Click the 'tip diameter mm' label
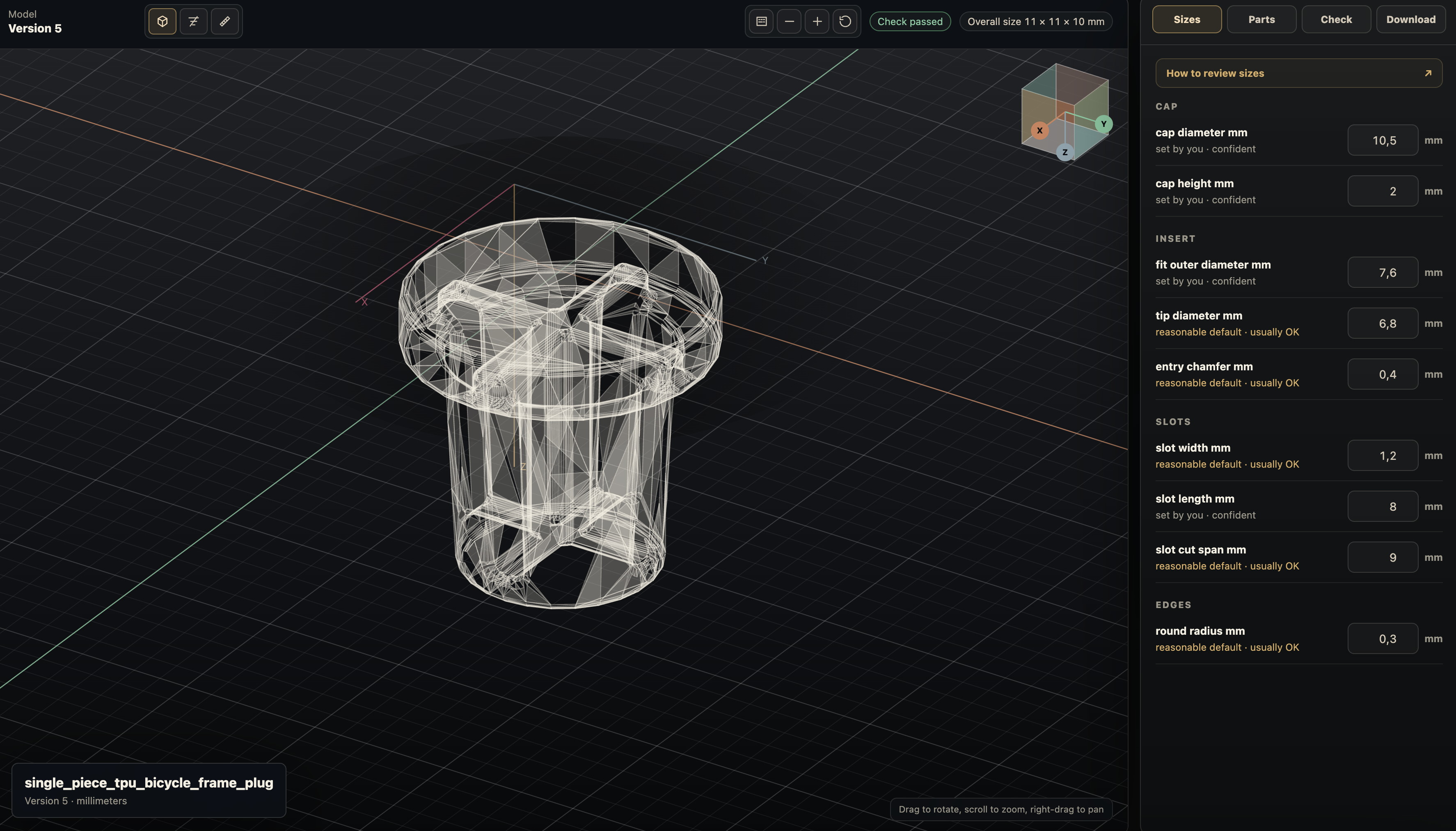The width and height of the screenshot is (1456, 831). pos(1199,316)
